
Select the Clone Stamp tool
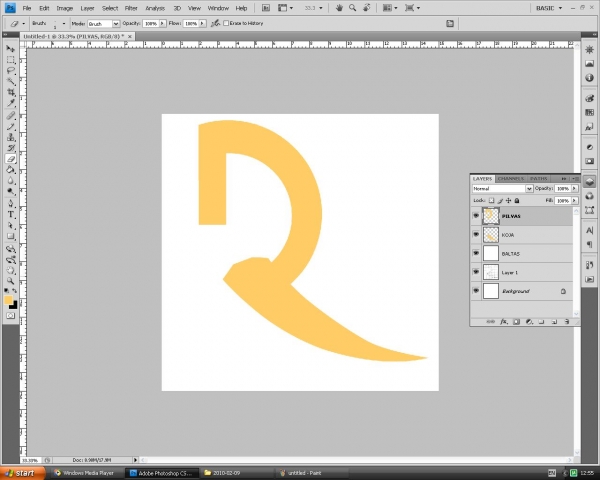pos(11,137)
